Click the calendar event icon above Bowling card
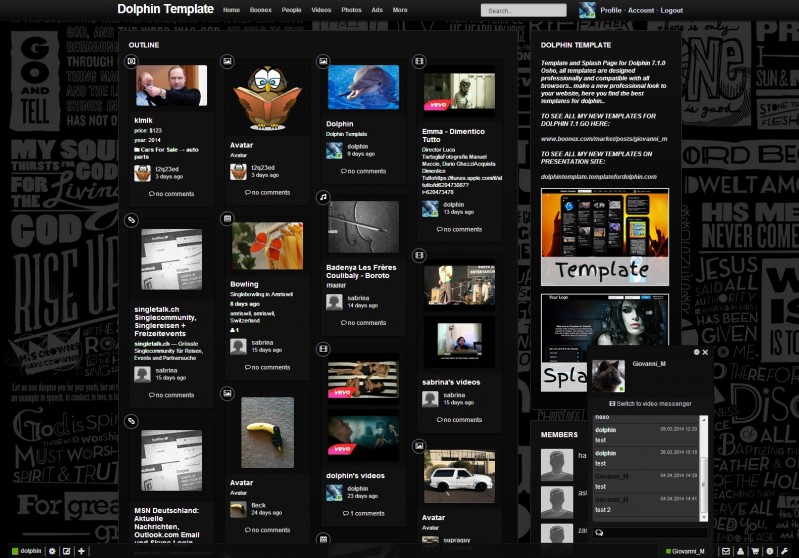Screen dimensions: 799x558 [227, 219]
